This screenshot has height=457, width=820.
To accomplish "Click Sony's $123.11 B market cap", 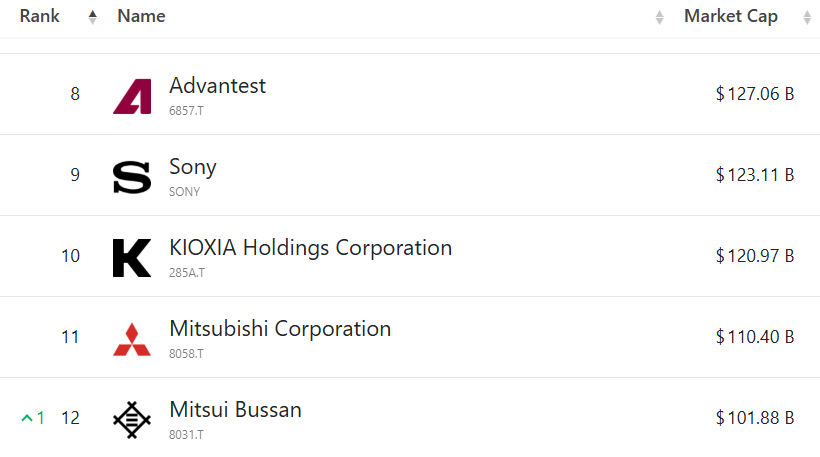I will (x=755, y=175).
